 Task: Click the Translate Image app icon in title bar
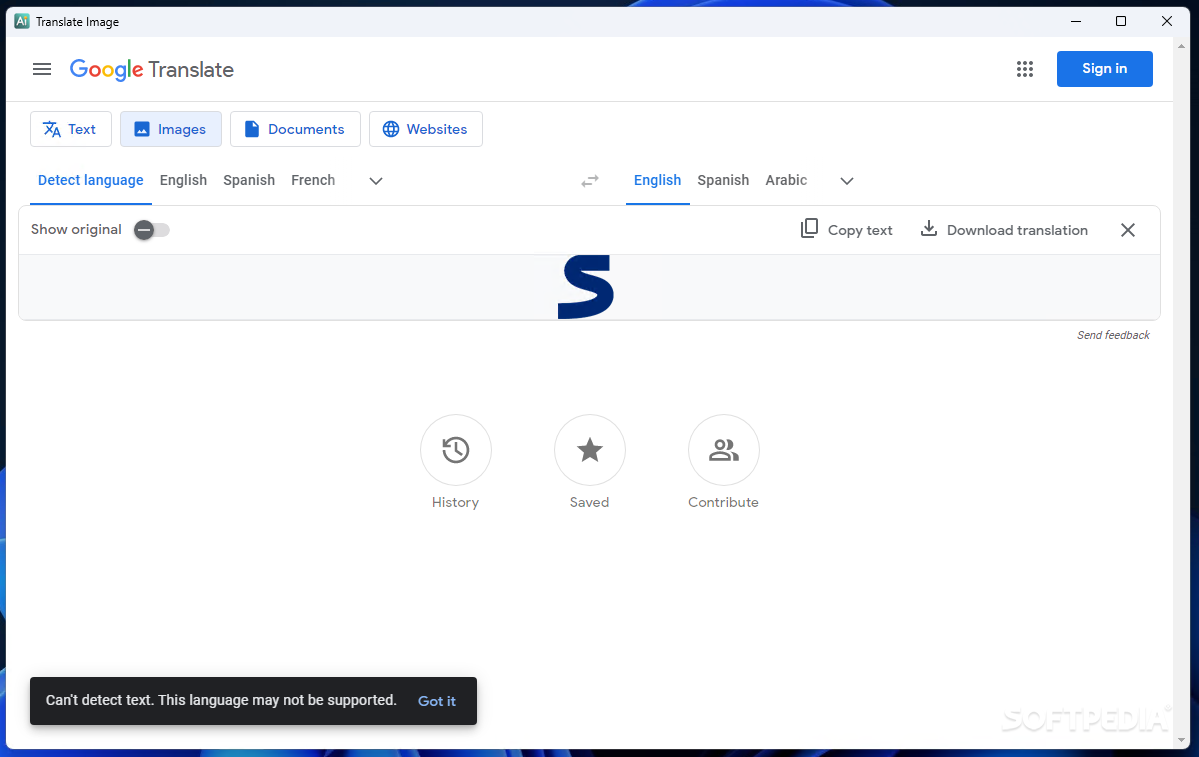click(22, 21)
